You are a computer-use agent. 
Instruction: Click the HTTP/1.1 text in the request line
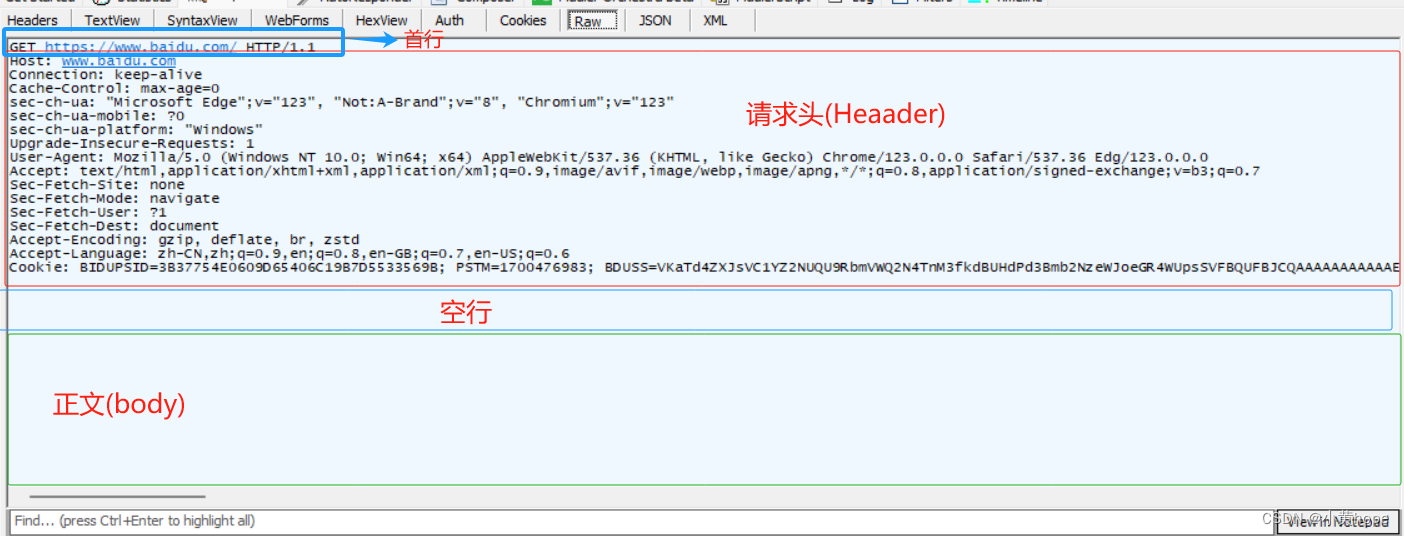coord(280,47)
